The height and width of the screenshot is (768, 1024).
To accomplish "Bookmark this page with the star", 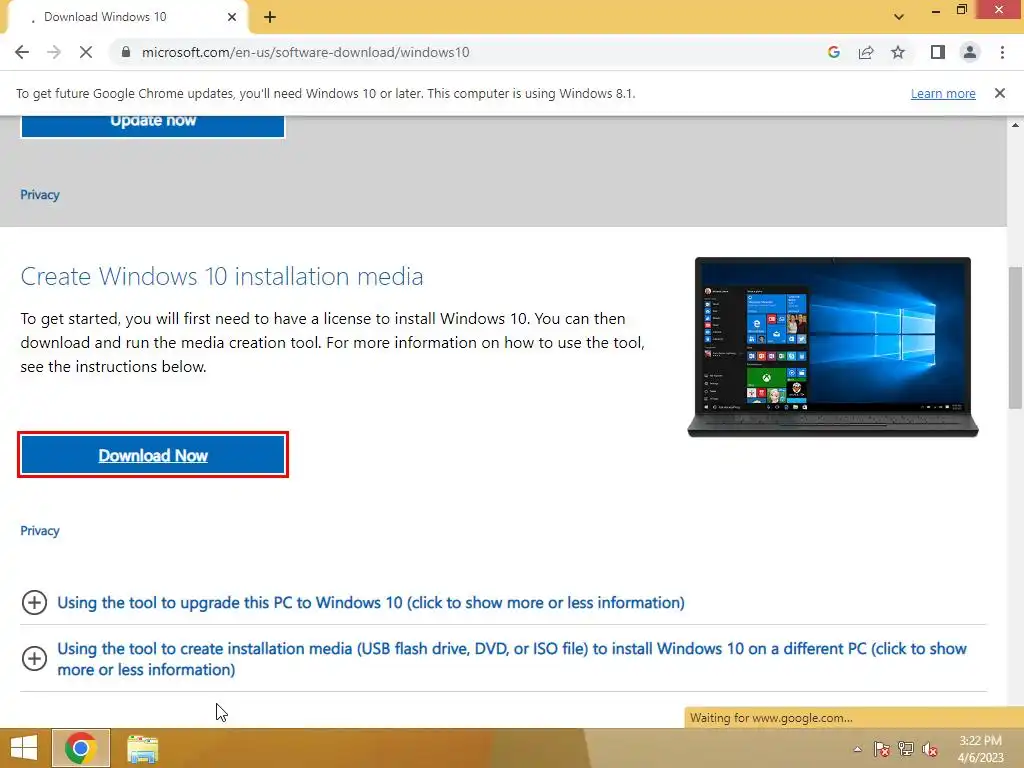I will tap(898, 52).
